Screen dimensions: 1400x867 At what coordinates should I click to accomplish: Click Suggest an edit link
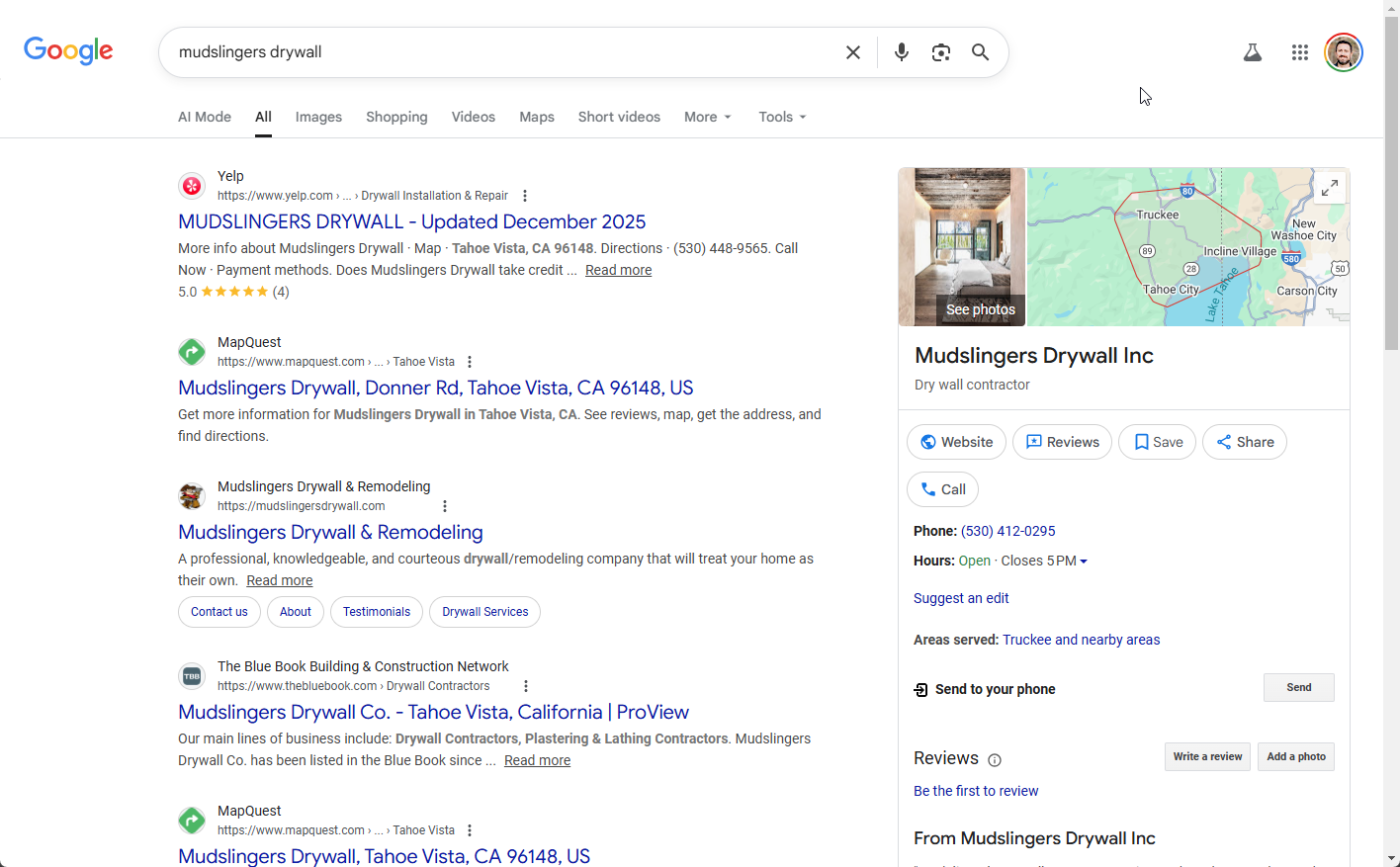pos(961,598)
